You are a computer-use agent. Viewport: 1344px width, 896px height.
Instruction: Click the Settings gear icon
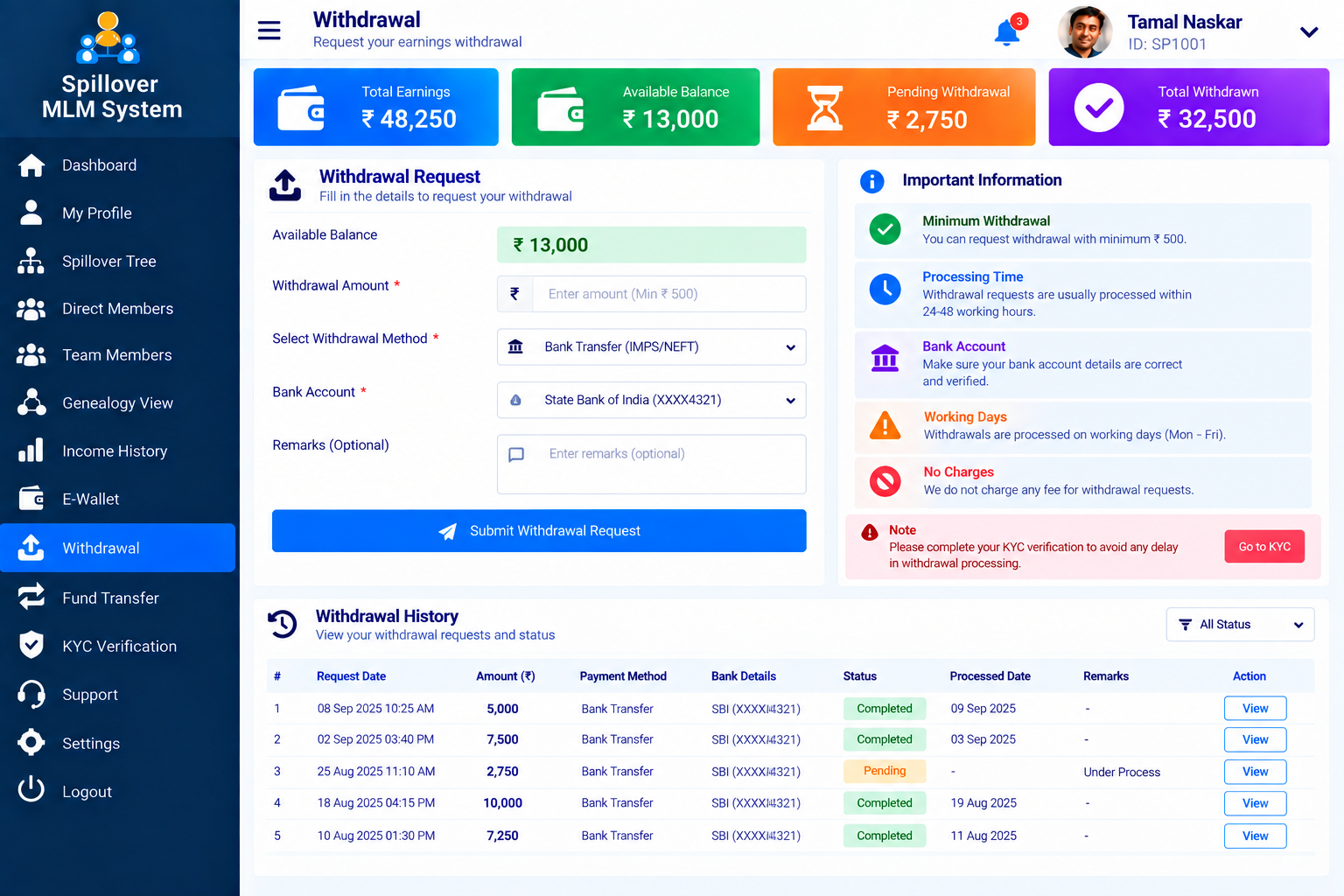pos(31,743)
